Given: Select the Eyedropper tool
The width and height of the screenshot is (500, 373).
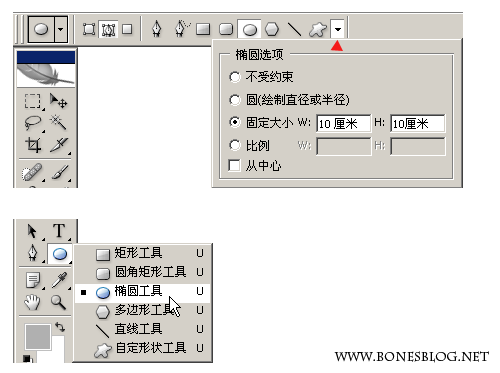Looking at the screenshot, I should click(60, 280).
